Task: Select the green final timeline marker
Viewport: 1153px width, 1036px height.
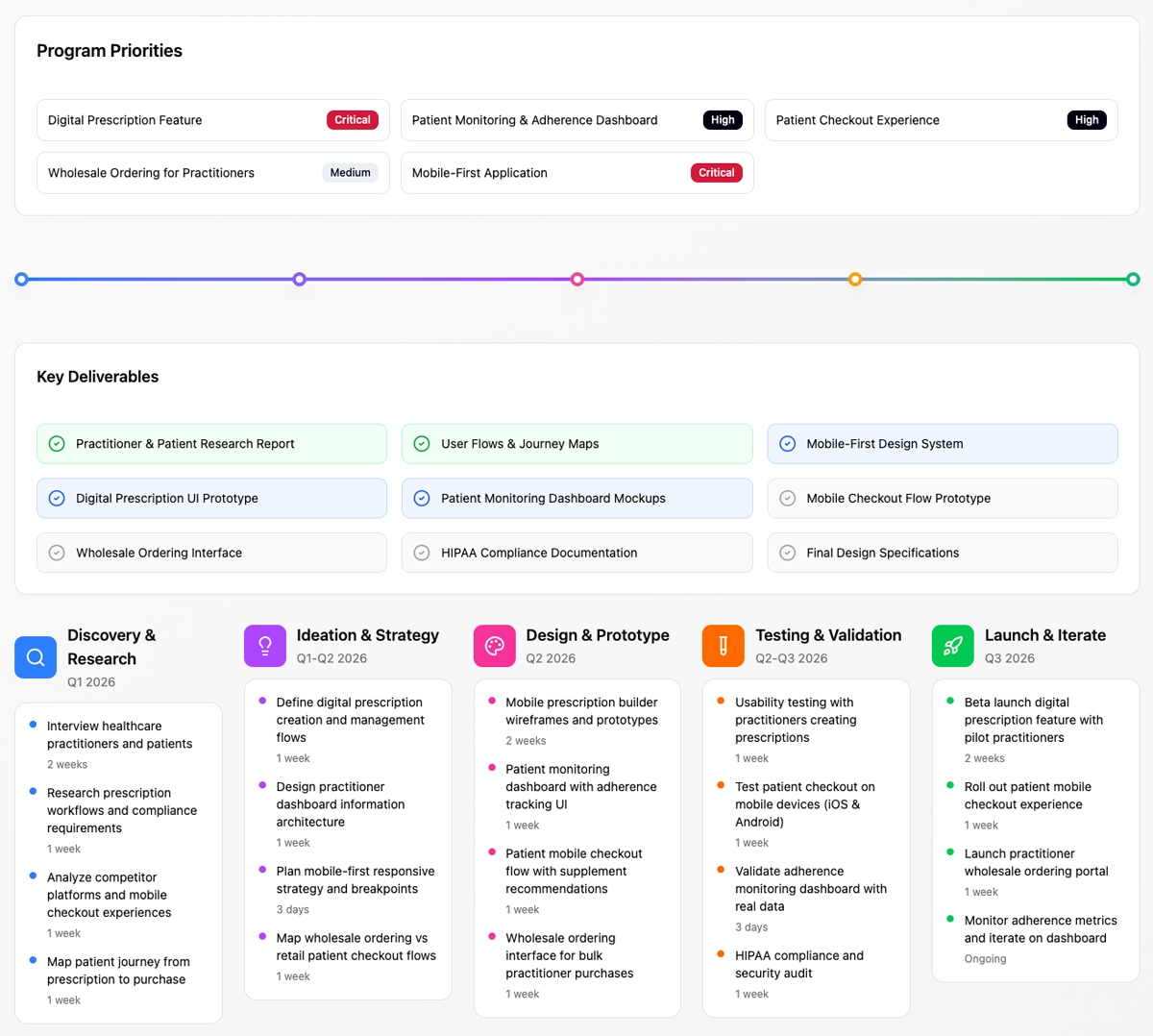Action: click(1133, 280)
